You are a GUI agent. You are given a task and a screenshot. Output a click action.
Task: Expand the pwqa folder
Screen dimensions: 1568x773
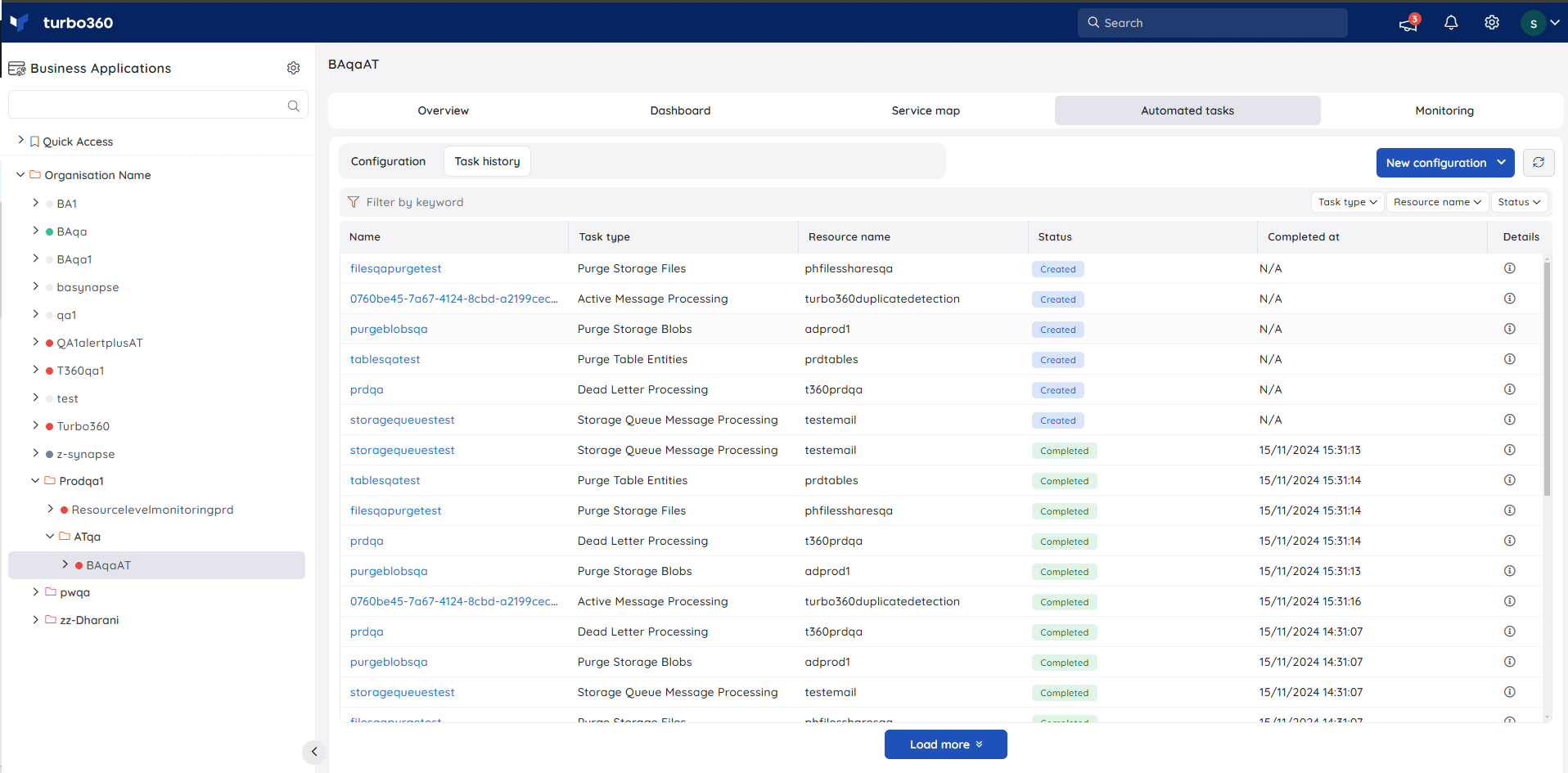35,591
